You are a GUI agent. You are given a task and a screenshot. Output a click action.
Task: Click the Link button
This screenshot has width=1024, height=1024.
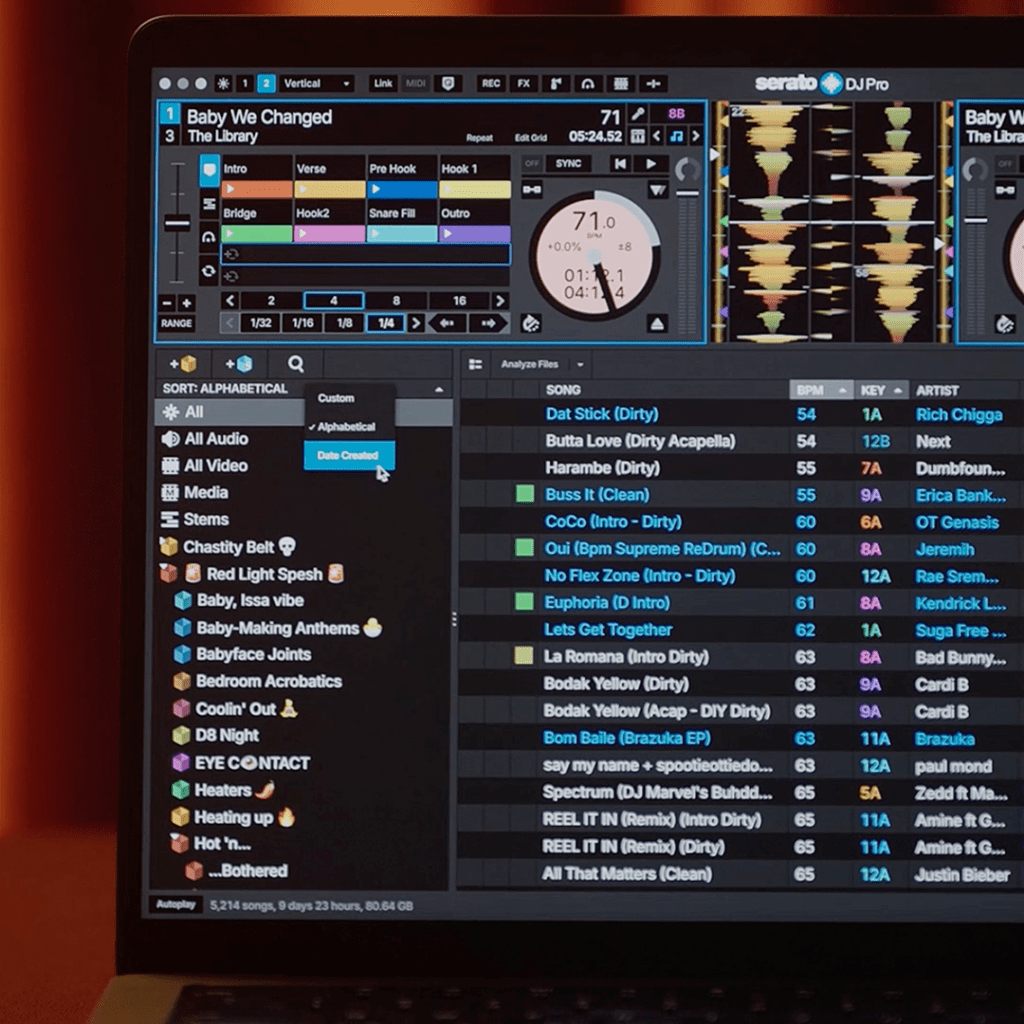383,84
